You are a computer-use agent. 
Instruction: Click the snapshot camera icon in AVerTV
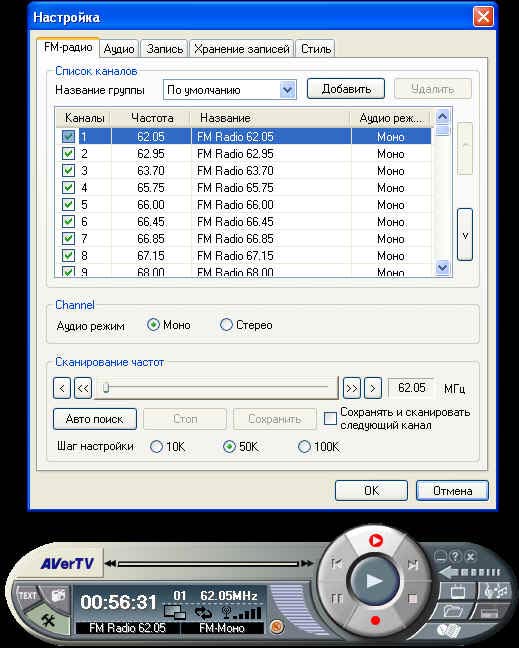(x=58, y=595)
